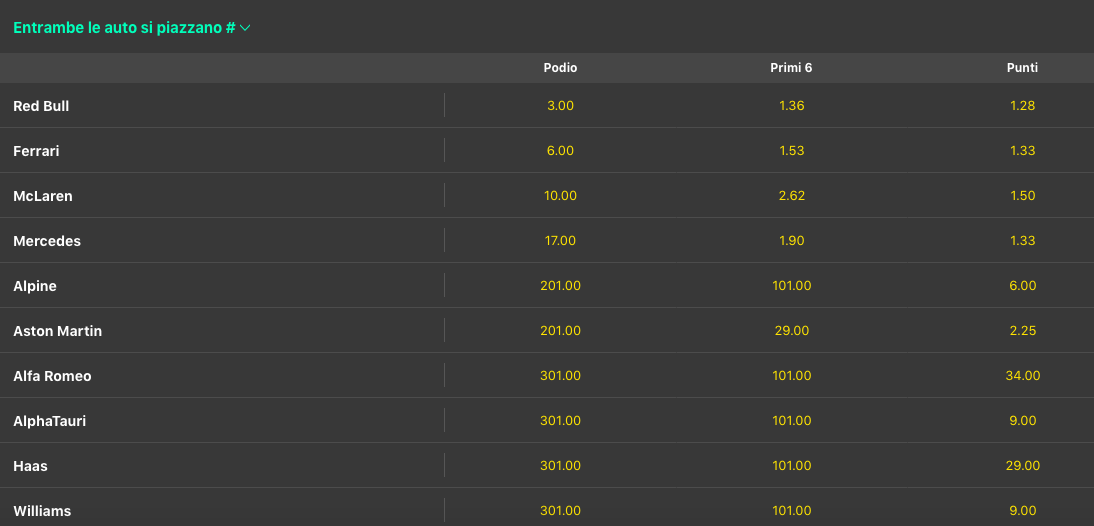Select Aston Martin Primi 6 odds 29.00
This screenshot has height=526, width=1094.
791,331
